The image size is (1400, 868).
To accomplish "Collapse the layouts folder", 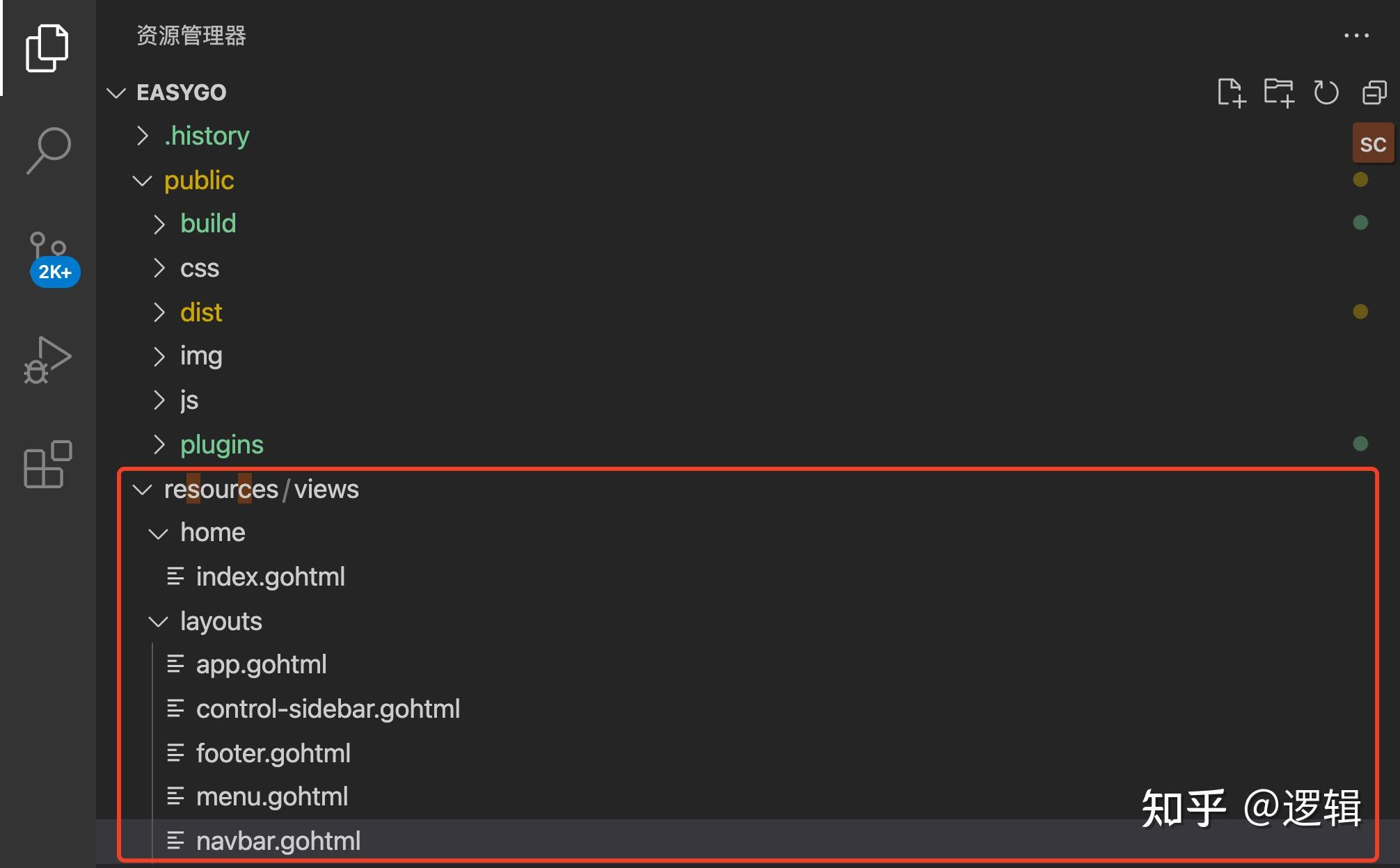I will (221, 621).
